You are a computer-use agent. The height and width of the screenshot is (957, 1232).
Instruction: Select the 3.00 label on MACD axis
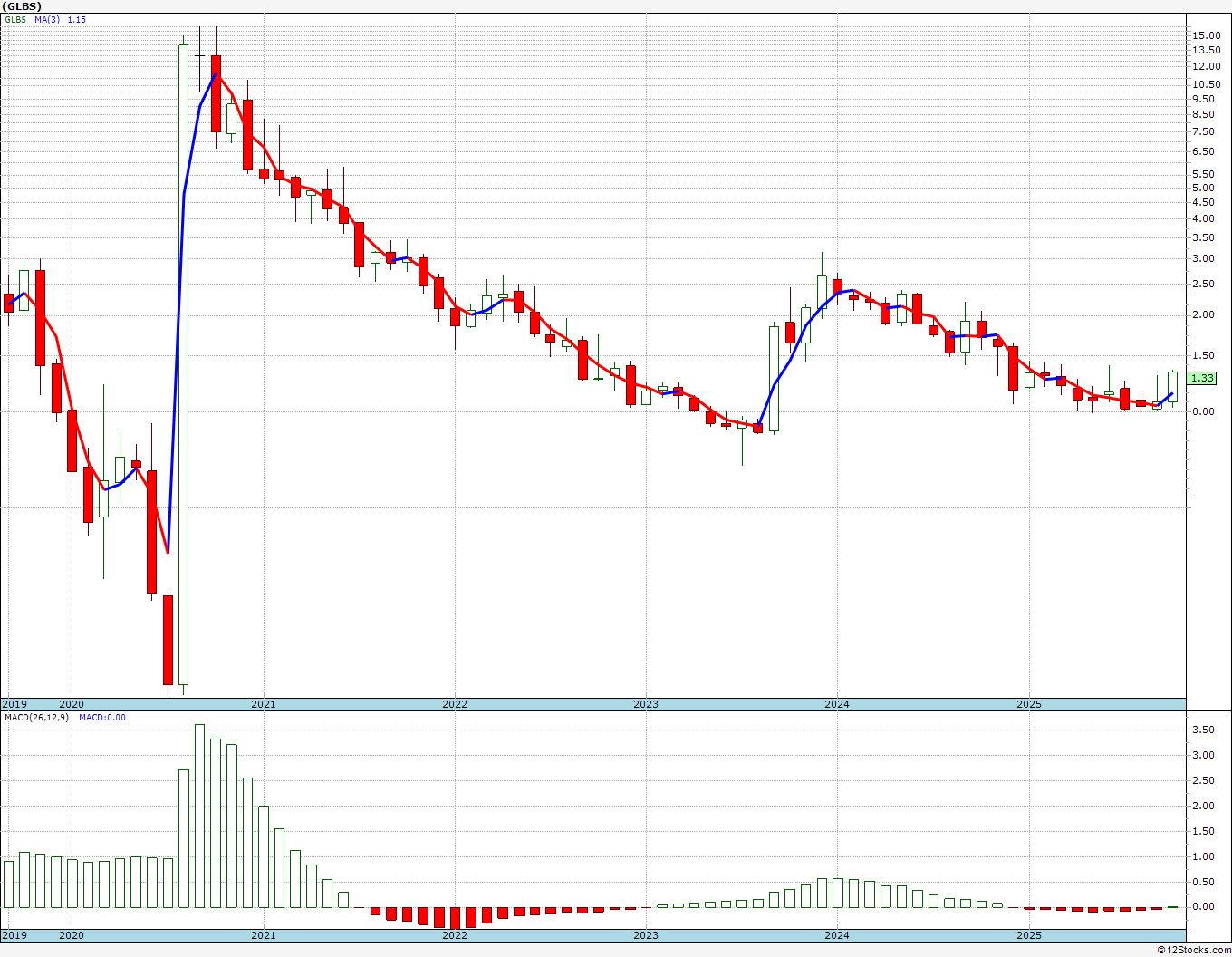[1202, 755]
